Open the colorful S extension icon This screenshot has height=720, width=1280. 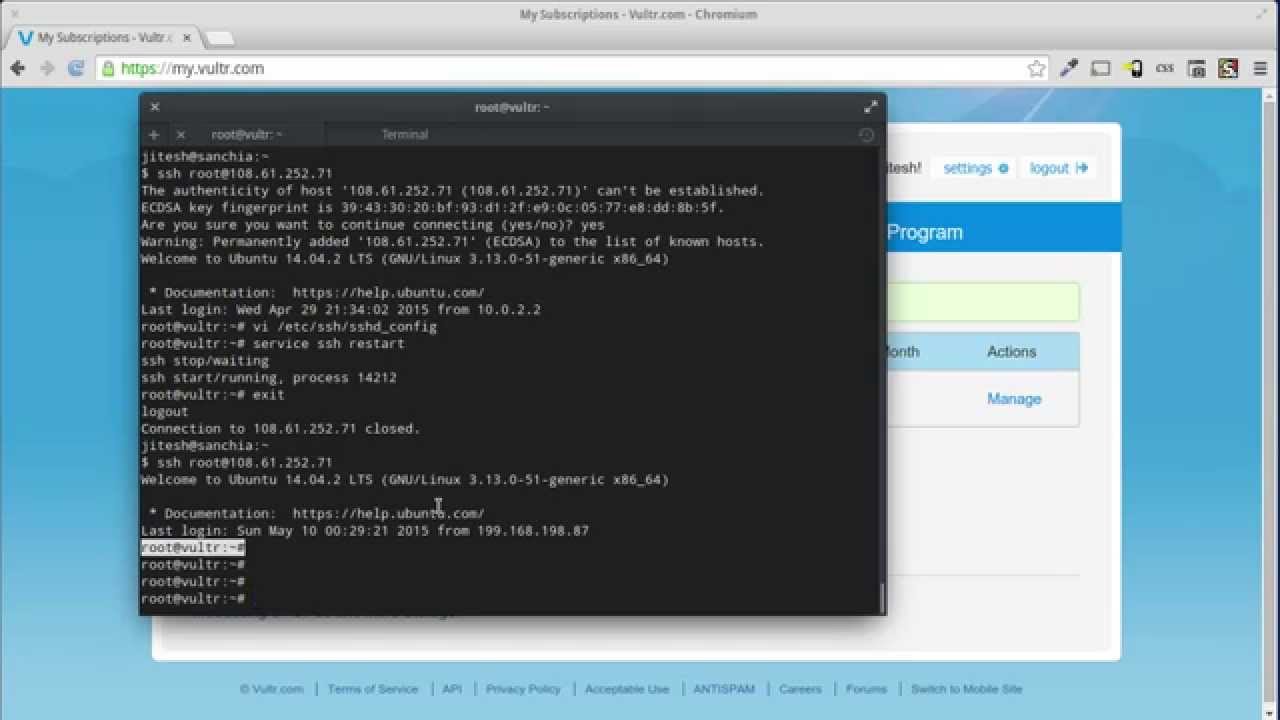[1229, 68]
